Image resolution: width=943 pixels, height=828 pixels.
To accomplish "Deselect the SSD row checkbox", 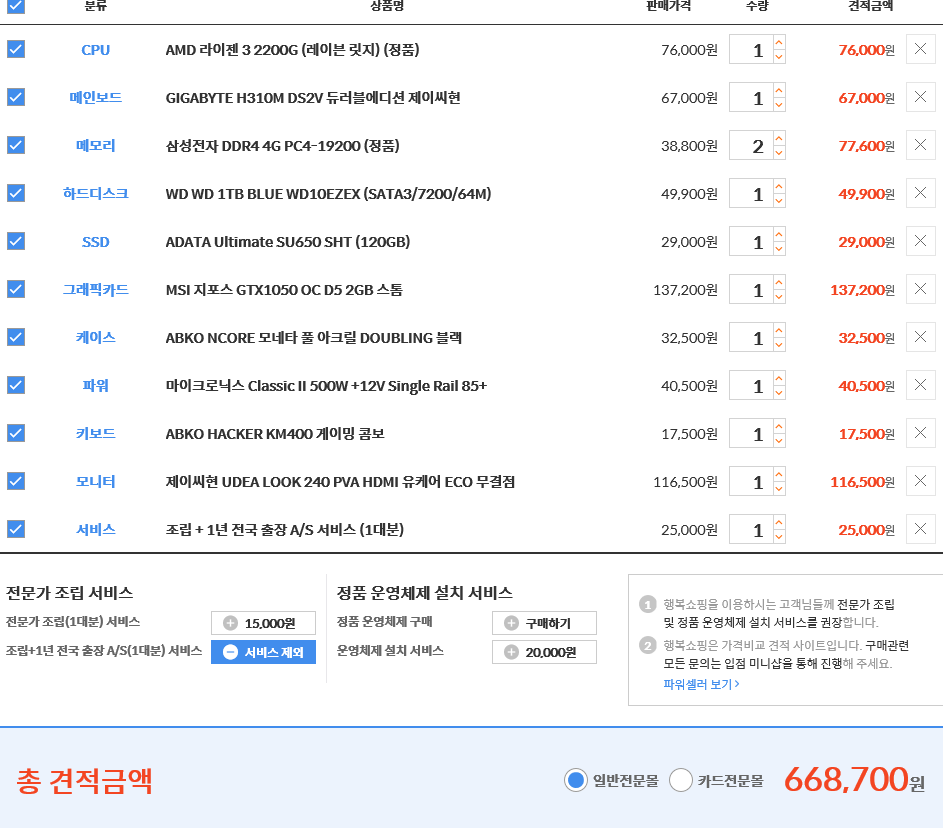I will pos(16,242).
